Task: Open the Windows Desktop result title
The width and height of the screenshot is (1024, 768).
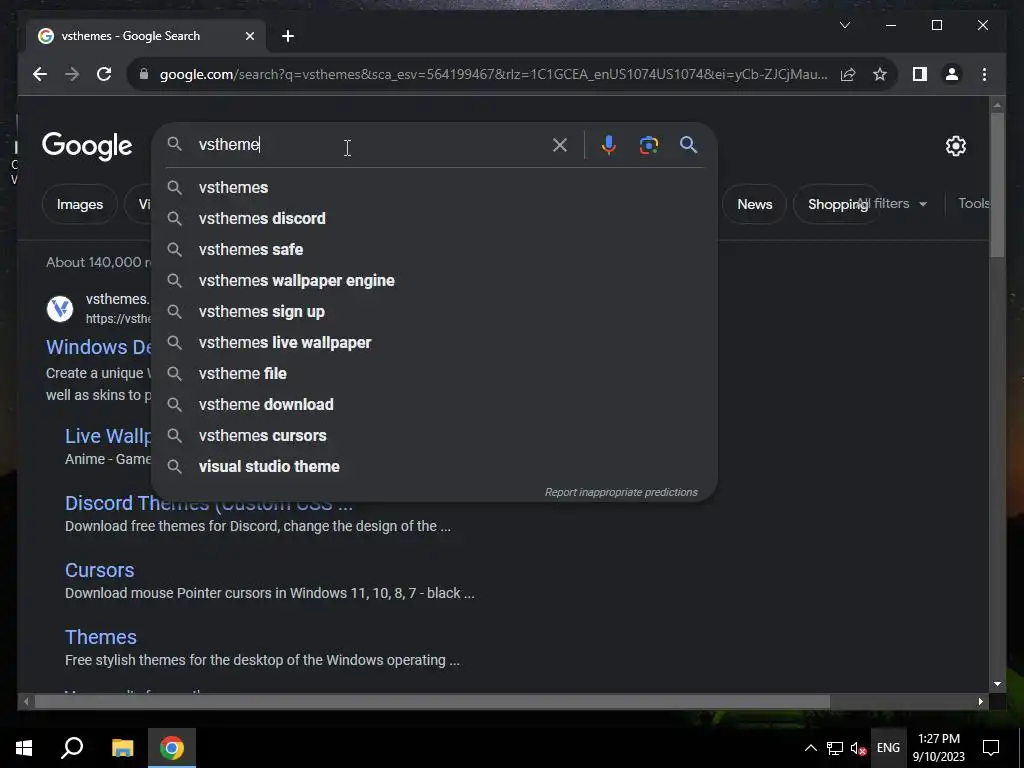Action: pyautogui.click(x=99, y=347)
